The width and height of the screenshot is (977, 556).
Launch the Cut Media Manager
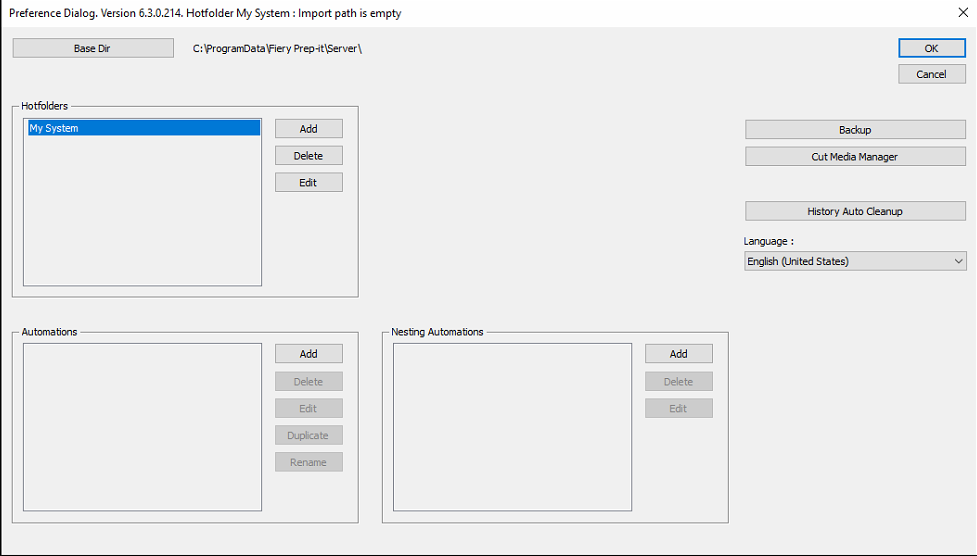coord(854,157)
